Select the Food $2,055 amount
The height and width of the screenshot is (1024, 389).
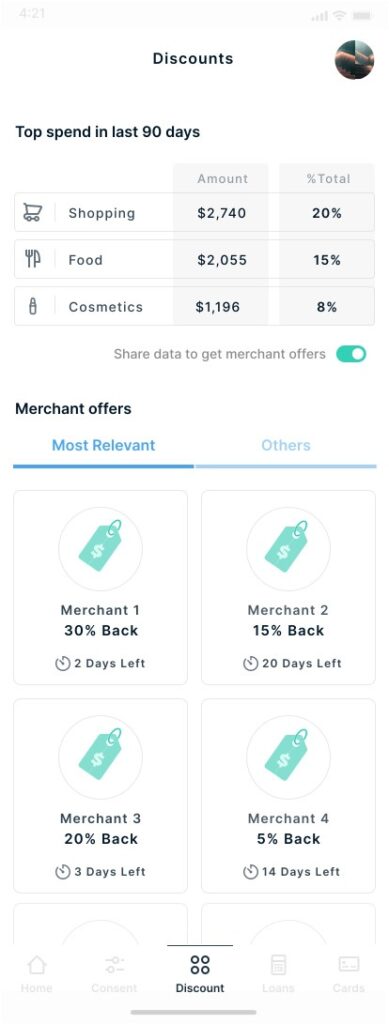[x=222, y=260]
